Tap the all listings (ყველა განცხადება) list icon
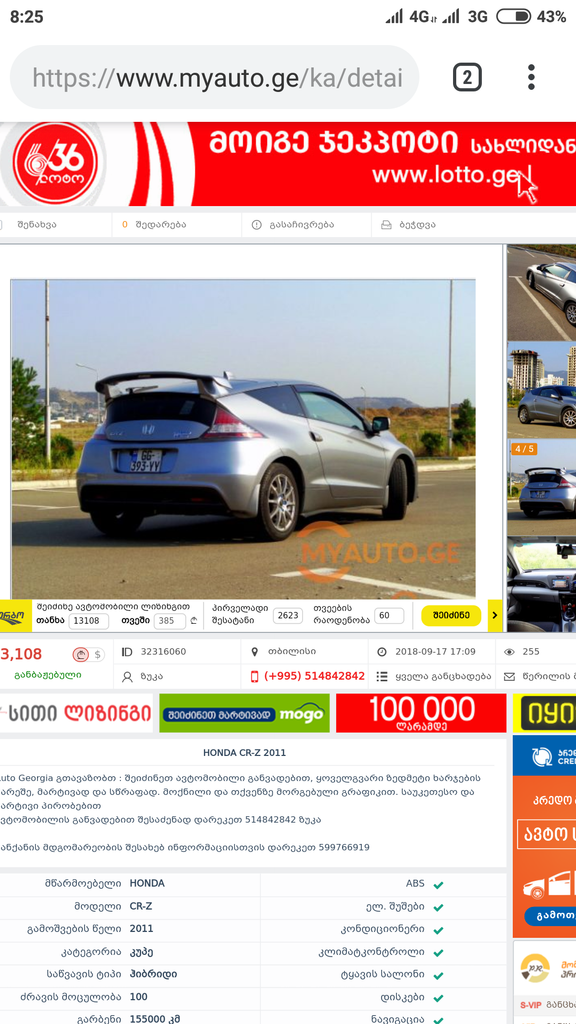The width and height of the screenshot is (576, 1024). (383, 676)
